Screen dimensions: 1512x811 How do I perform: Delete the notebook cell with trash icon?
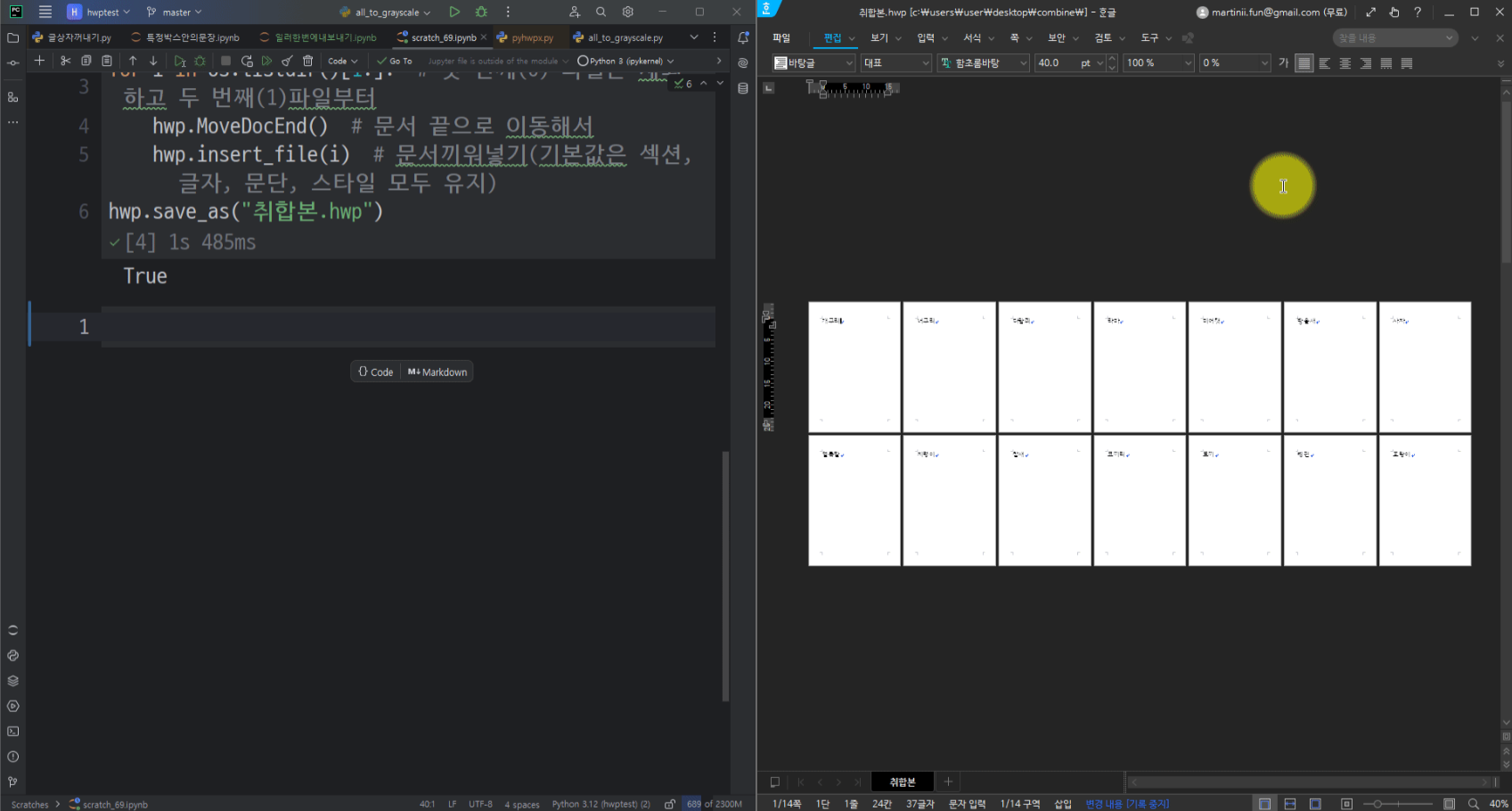(308, 61)
